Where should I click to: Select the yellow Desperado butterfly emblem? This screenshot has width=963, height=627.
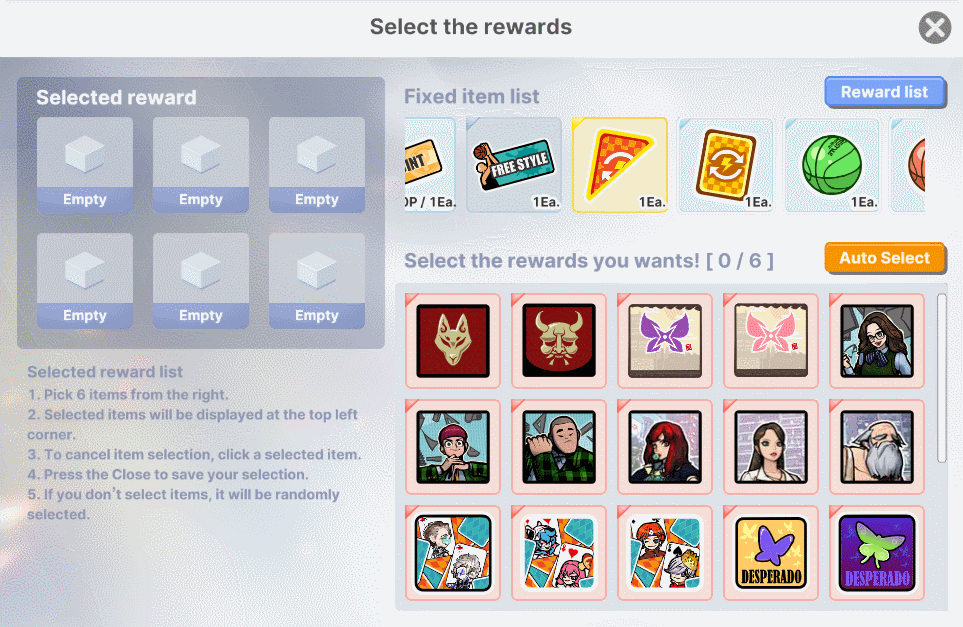pos(771,553)
